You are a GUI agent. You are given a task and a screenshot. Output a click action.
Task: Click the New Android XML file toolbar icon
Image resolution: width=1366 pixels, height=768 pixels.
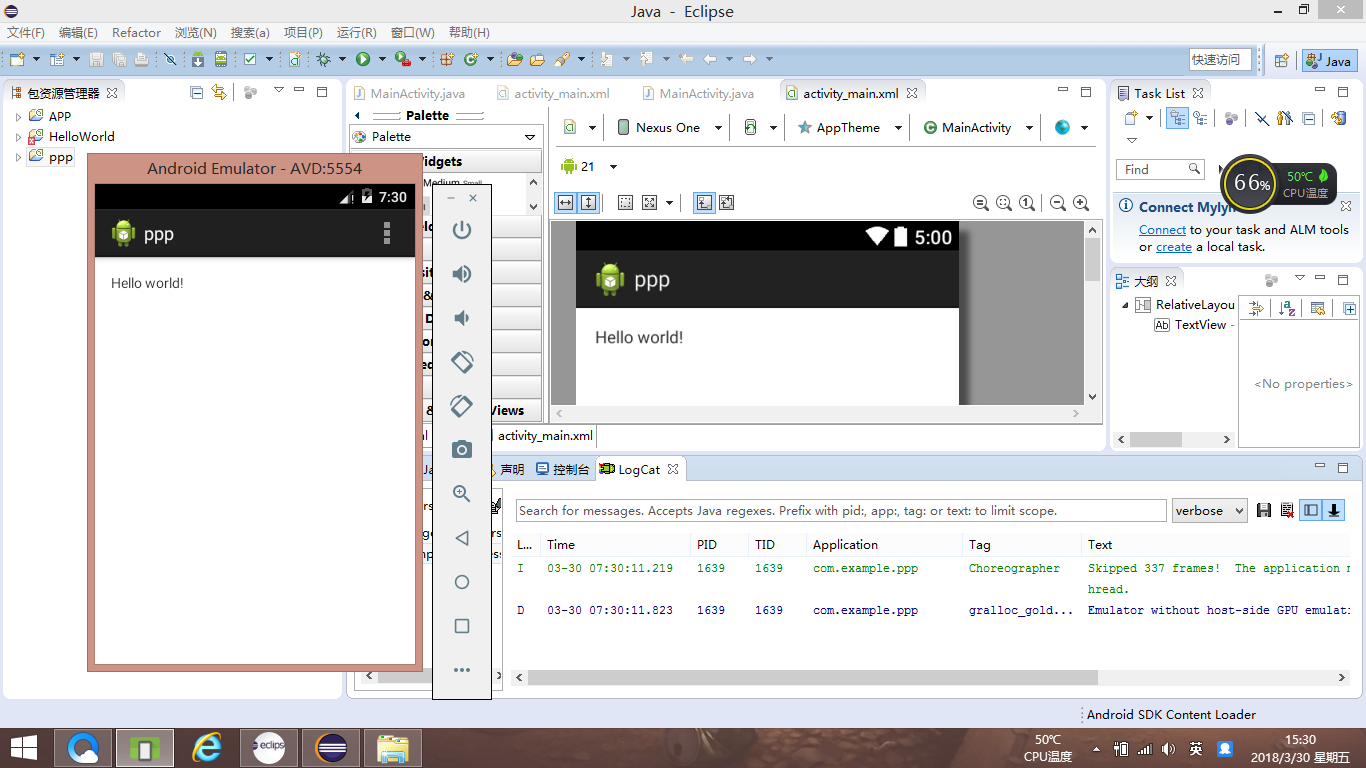(x=295, y=60)
